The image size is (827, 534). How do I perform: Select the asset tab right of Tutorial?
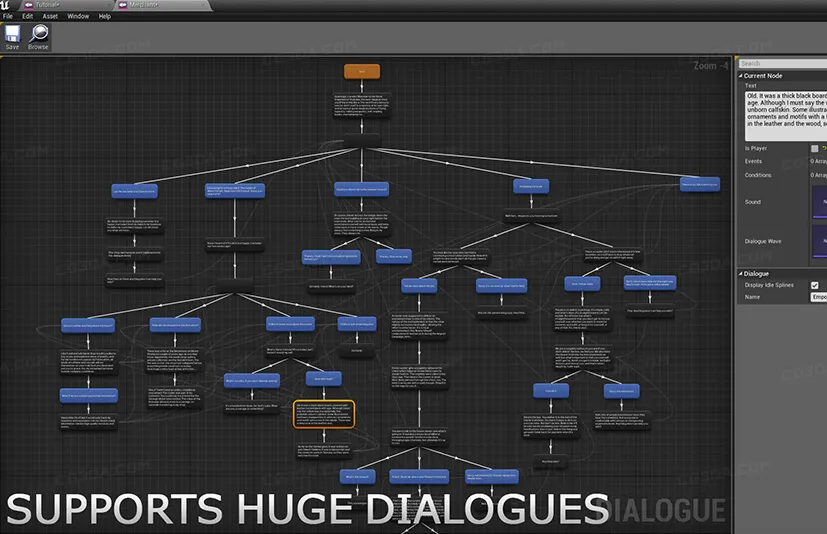coord(161,5)
